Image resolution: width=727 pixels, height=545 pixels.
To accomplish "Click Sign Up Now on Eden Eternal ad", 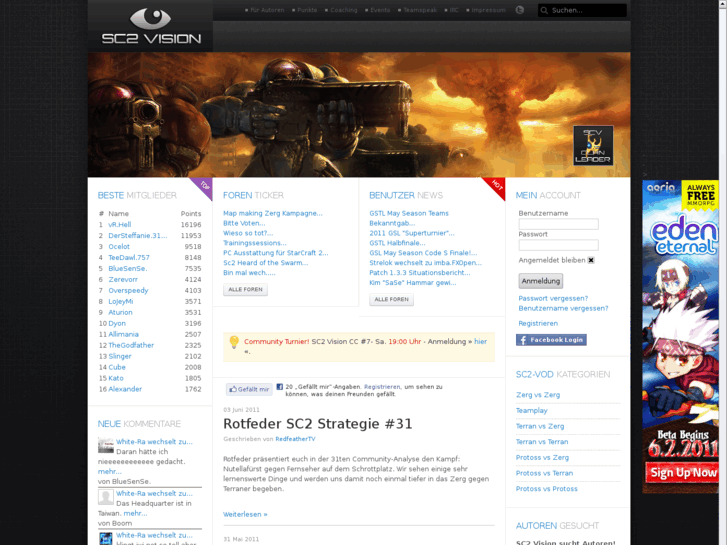I will coord(682,473).
